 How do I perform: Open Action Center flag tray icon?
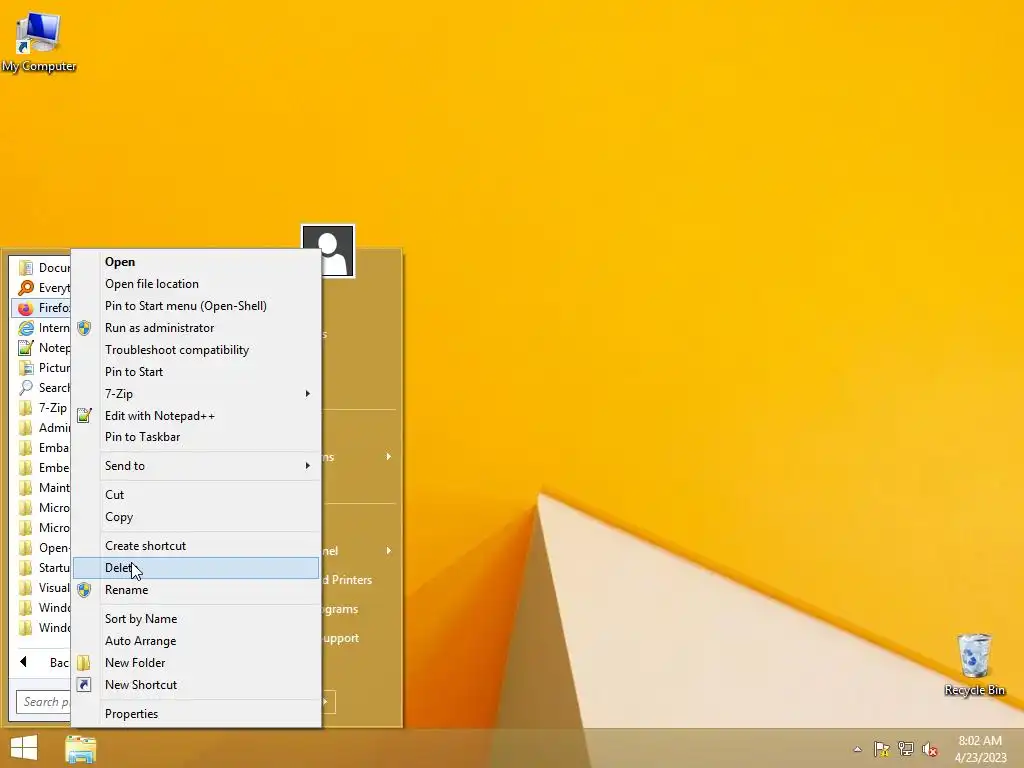click(x=881, y=749)
